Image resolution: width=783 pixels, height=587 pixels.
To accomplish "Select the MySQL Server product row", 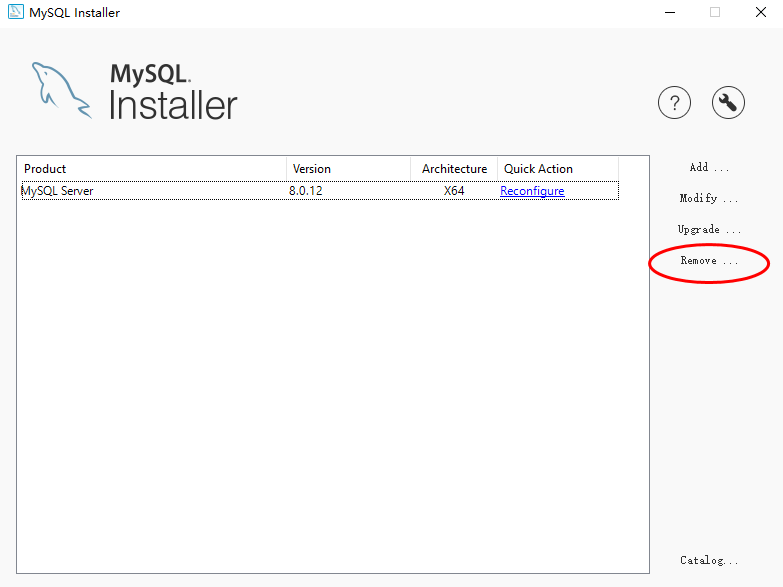I will point(320,191).
